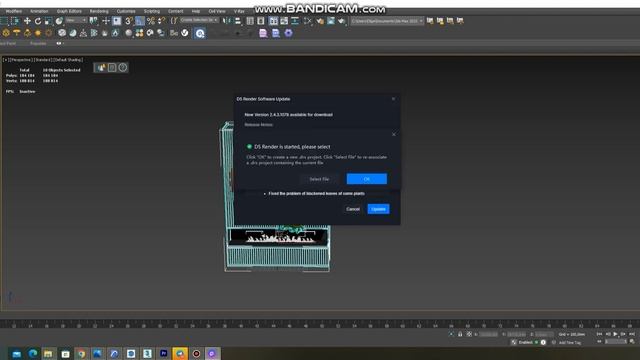Click the Standard viewport label

coord(43,60)
